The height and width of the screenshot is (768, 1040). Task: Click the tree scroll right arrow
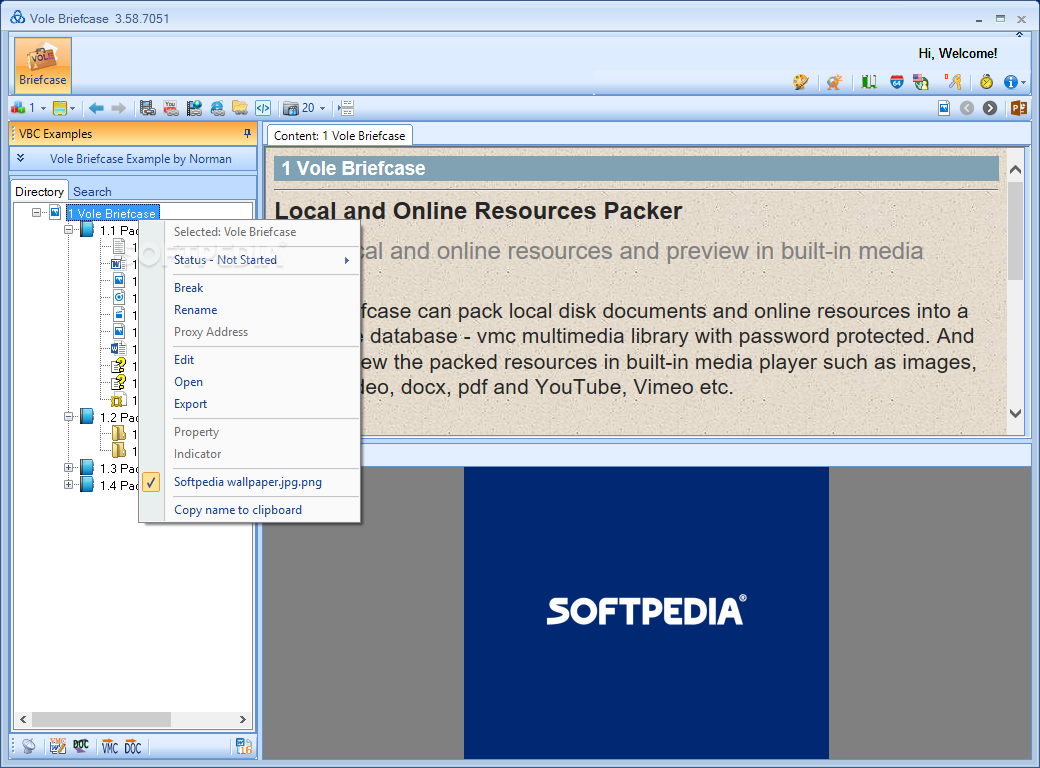[x=243, y=719]
